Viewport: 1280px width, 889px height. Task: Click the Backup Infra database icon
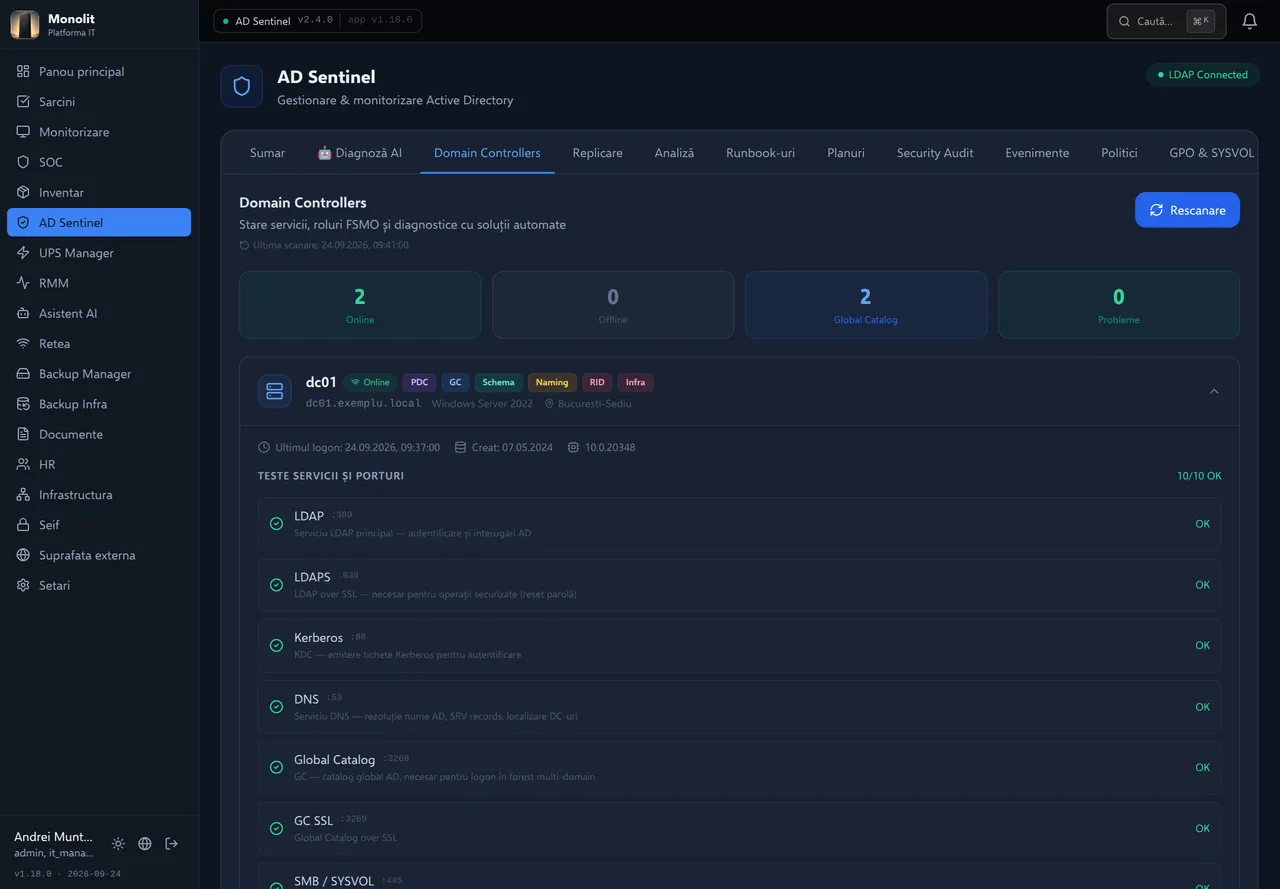(23, 404)
